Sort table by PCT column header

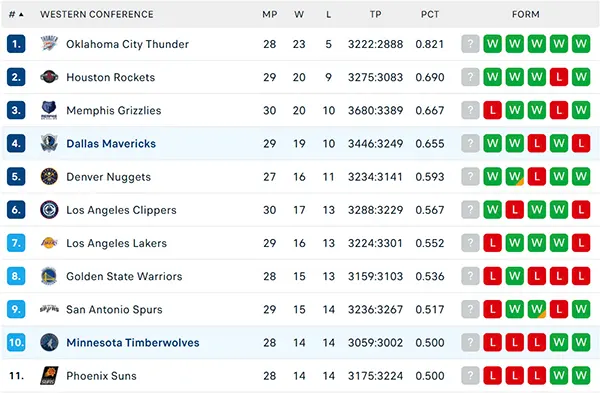coord(430,15)
